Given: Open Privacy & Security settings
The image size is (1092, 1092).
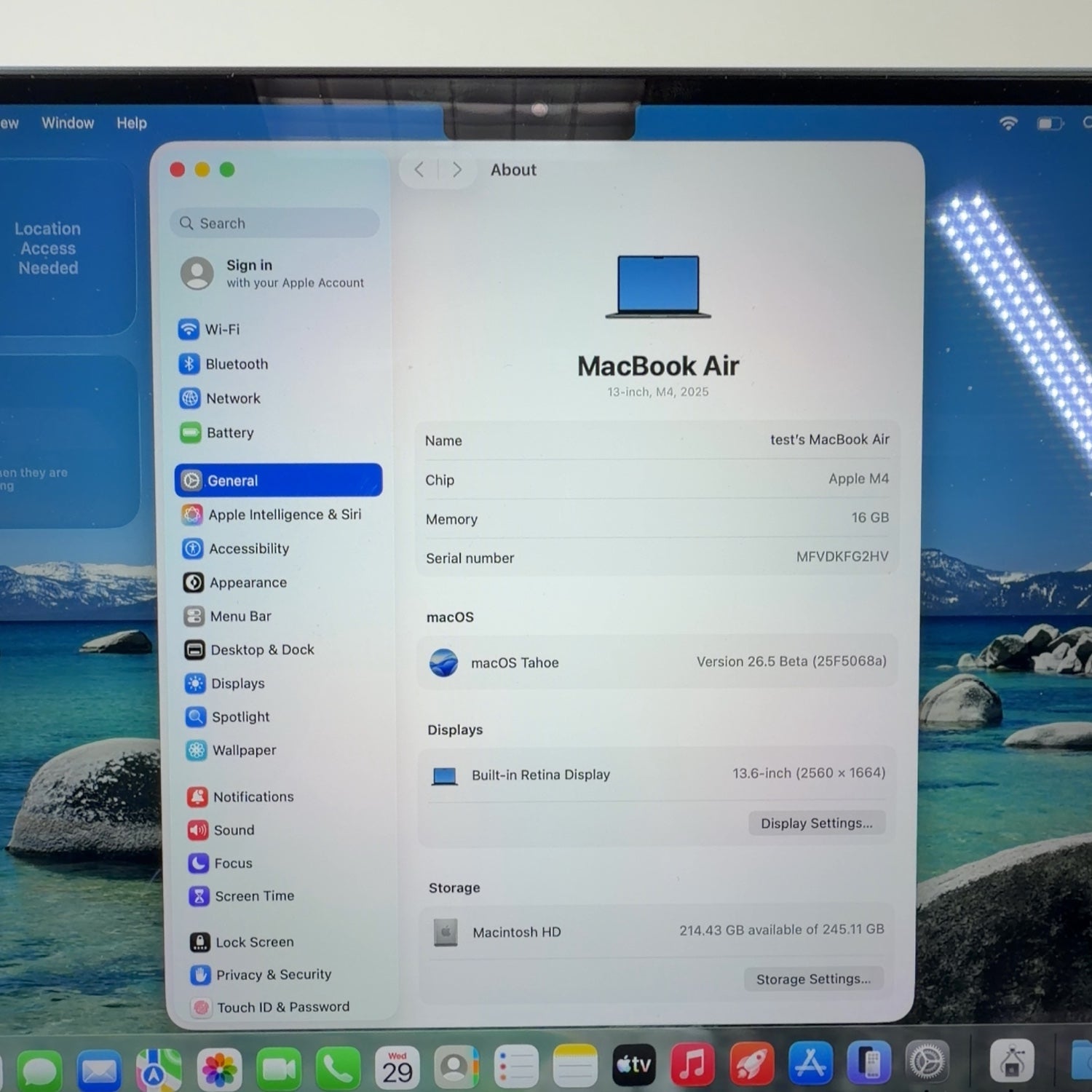Looking at the screenshot, I should pos(290,975).
